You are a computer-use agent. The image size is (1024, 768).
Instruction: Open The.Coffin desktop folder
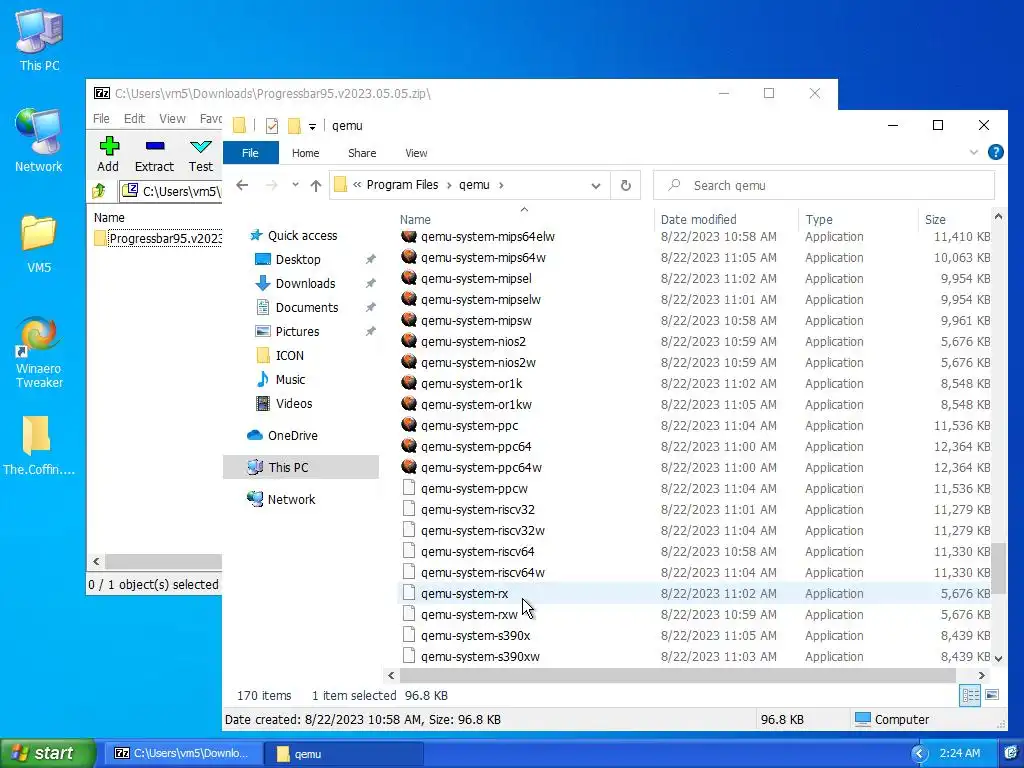tap(39, 445)
